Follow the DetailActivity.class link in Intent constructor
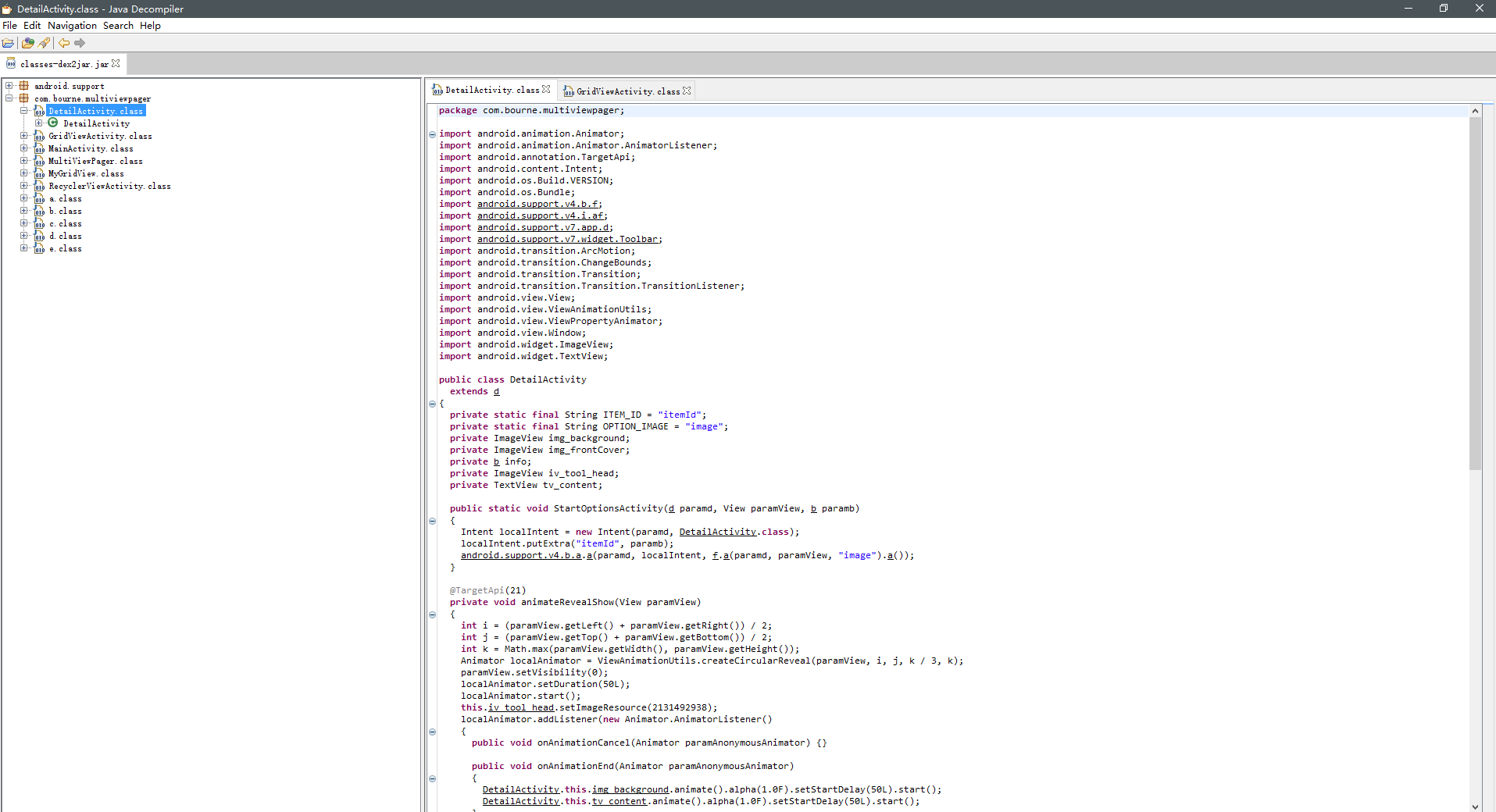The width and height of the screenshot is (1496, 812). pos(717,532)
